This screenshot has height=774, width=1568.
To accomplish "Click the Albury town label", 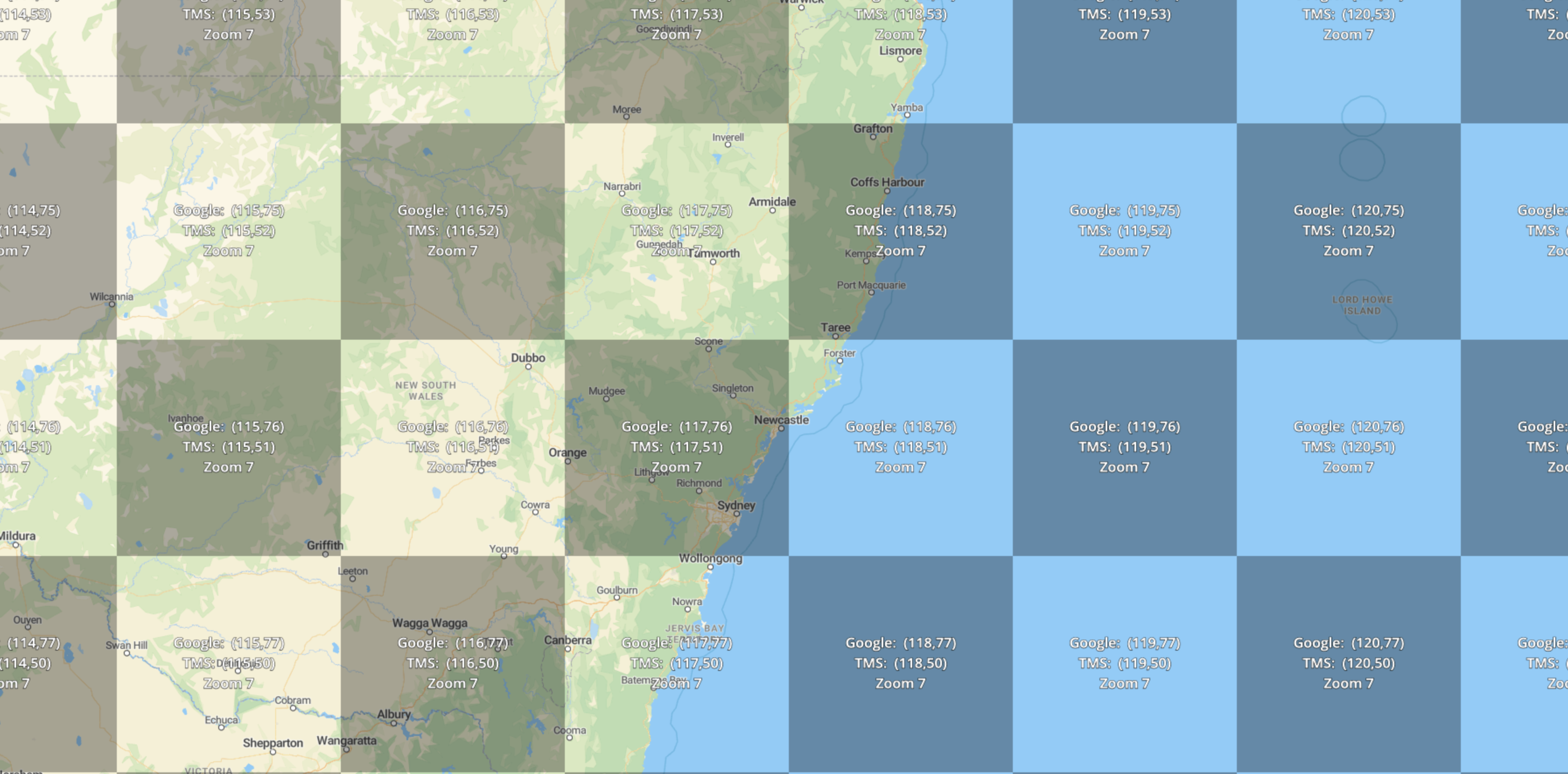I will (394, 714).
